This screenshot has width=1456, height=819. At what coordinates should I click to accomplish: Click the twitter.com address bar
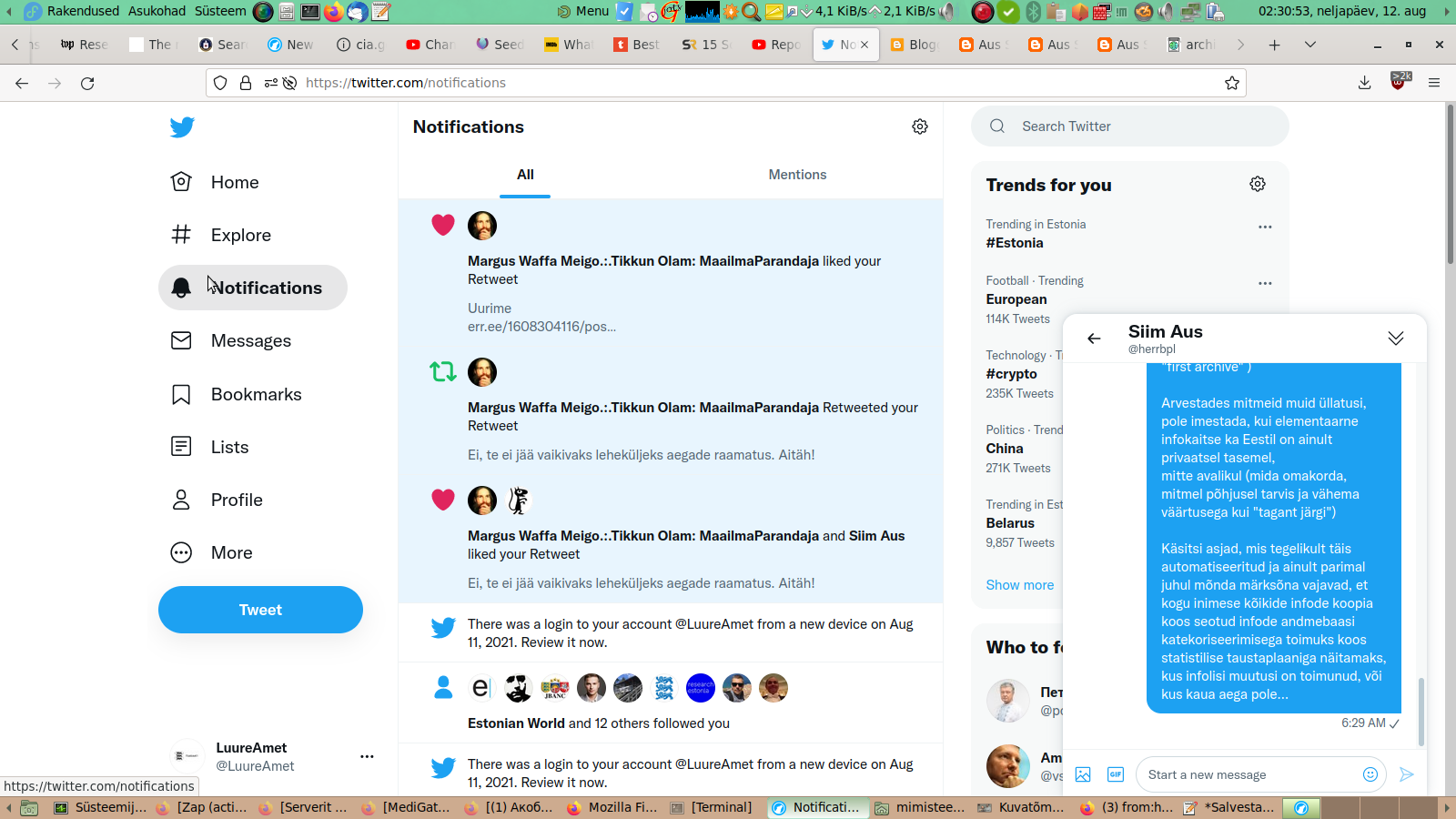coord(725,83)
